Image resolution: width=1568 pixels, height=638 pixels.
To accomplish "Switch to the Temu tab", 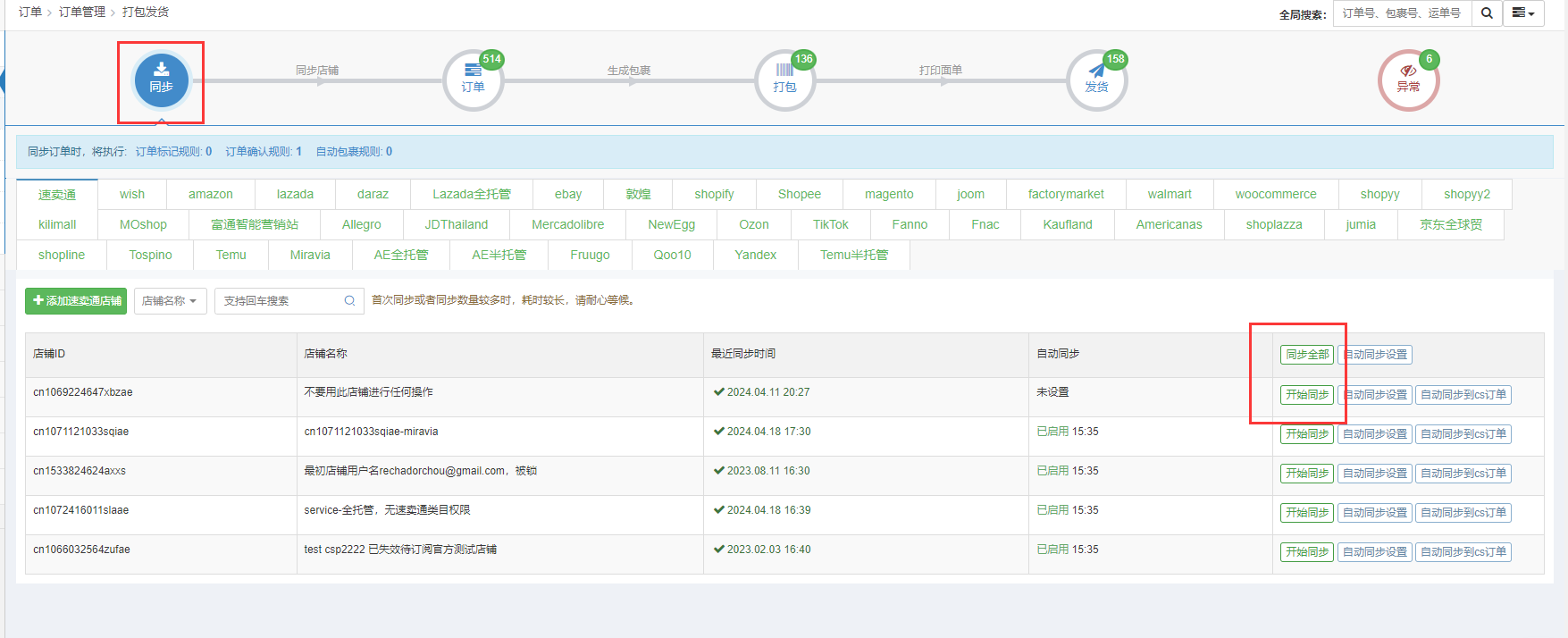I will [231, 255].
